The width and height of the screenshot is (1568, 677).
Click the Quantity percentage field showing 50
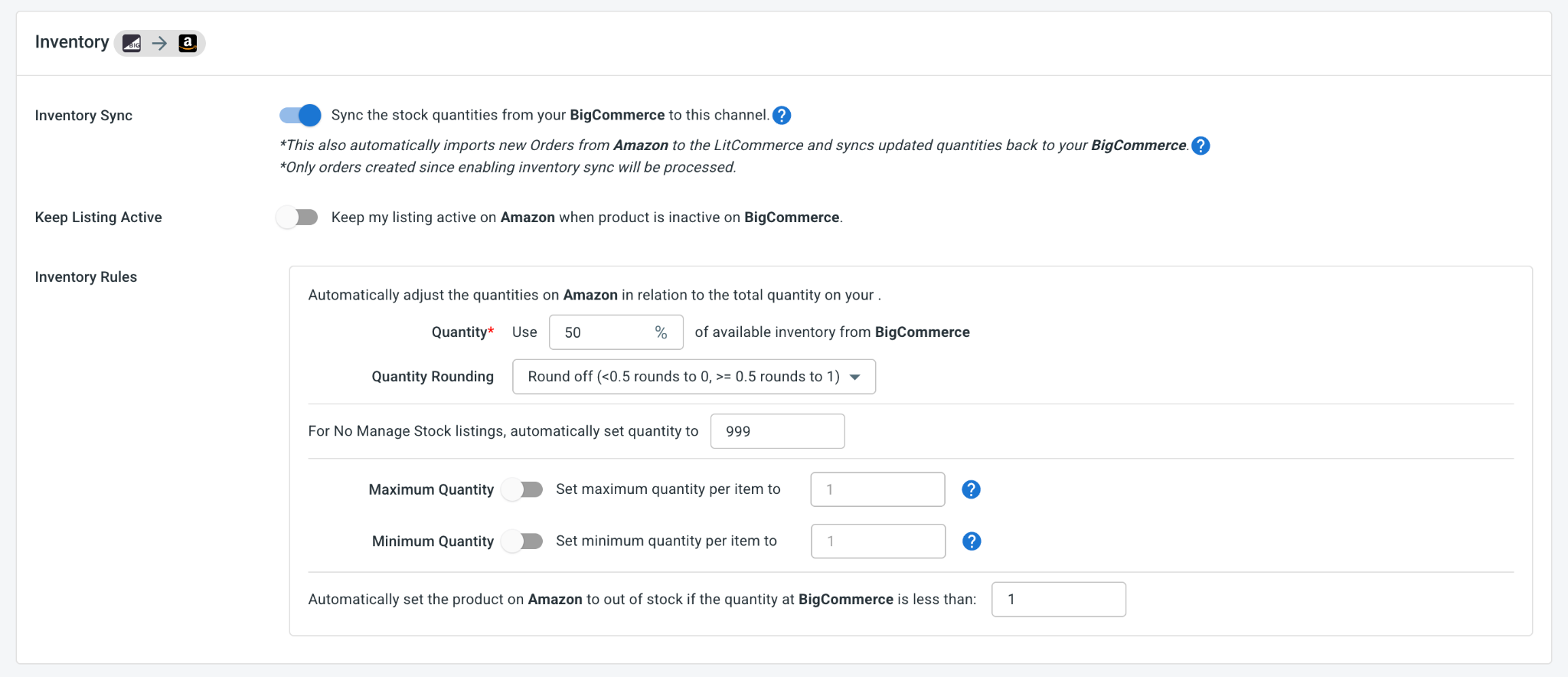click(x=616, y=332)
